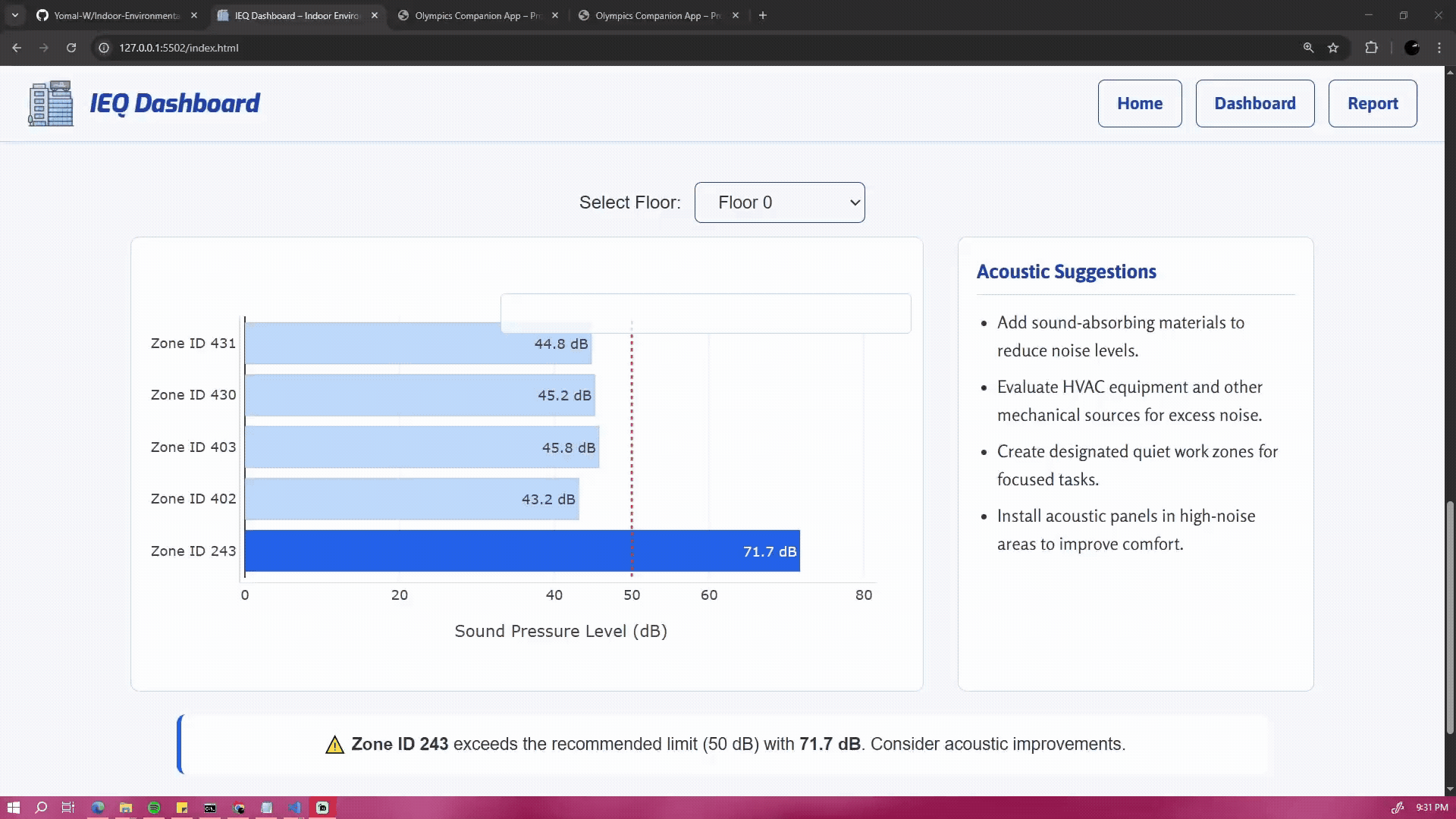
Task: Reload the page with refresh icon
Action: pos(71,48)
